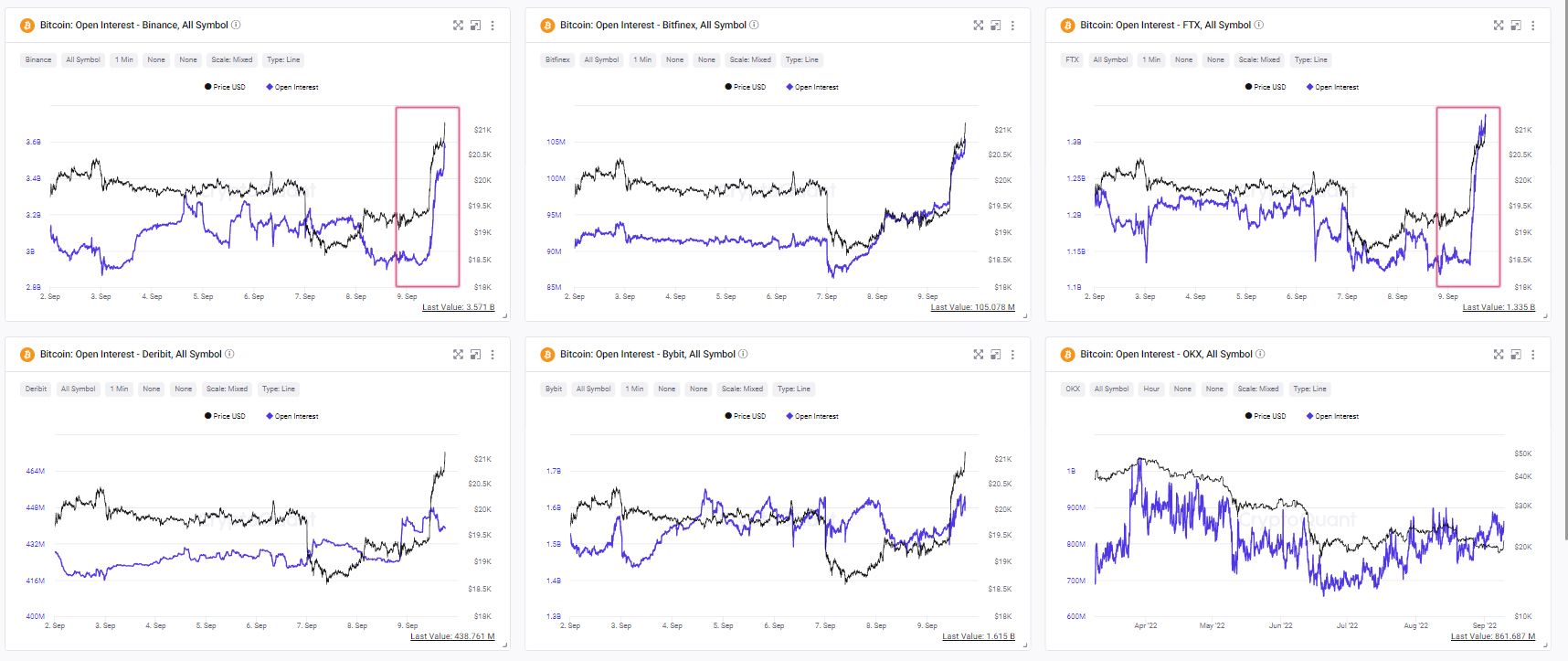Expand the Binance chart to fullscreen
The width and height of the screenshot is (1568, 661).
[x=458, y=26]
